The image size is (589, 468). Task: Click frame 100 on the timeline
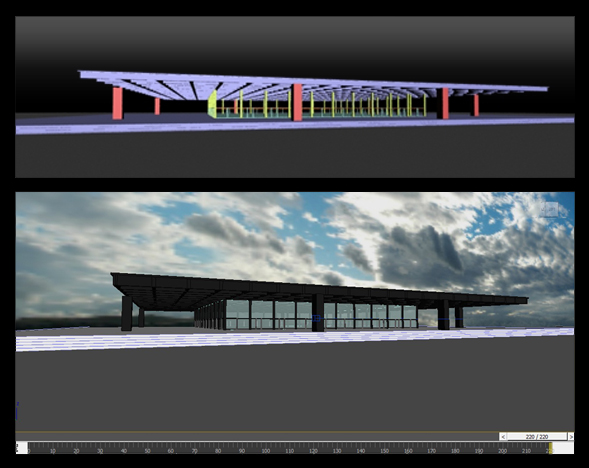266,451
